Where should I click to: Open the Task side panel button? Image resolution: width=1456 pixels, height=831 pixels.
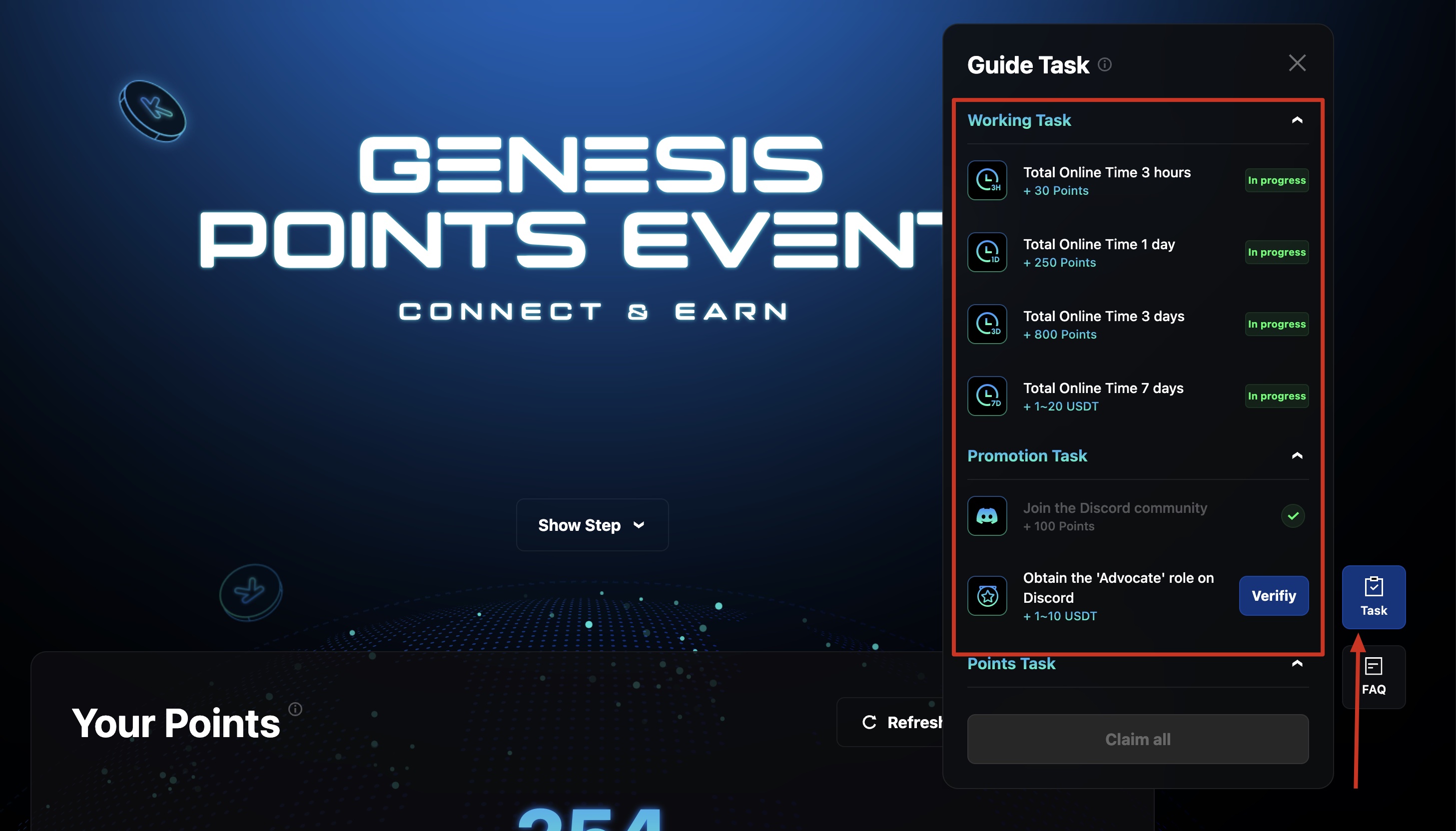(1374, 597)
